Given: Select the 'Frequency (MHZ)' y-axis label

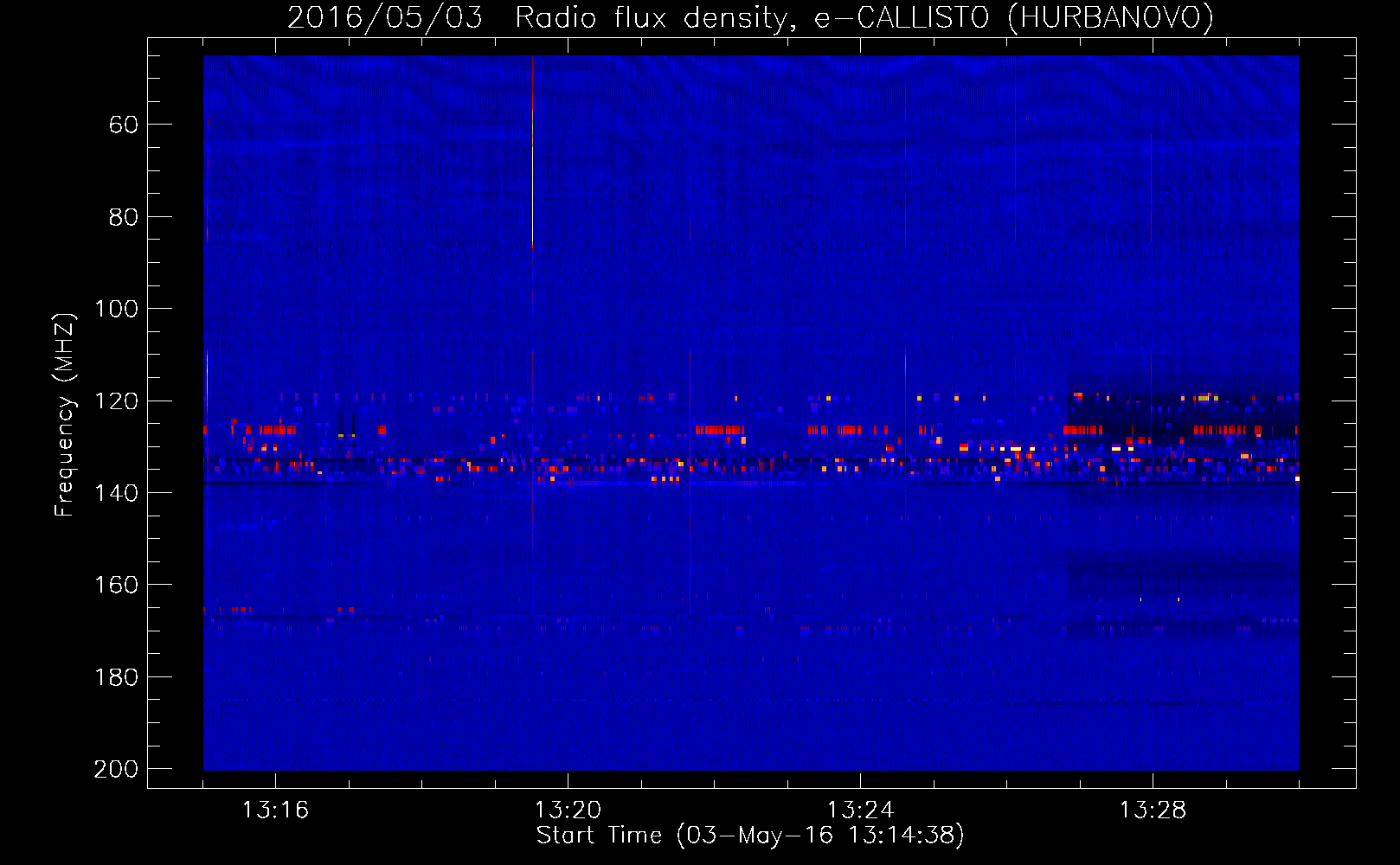Looking at the screenshot, I should point(65,414).
